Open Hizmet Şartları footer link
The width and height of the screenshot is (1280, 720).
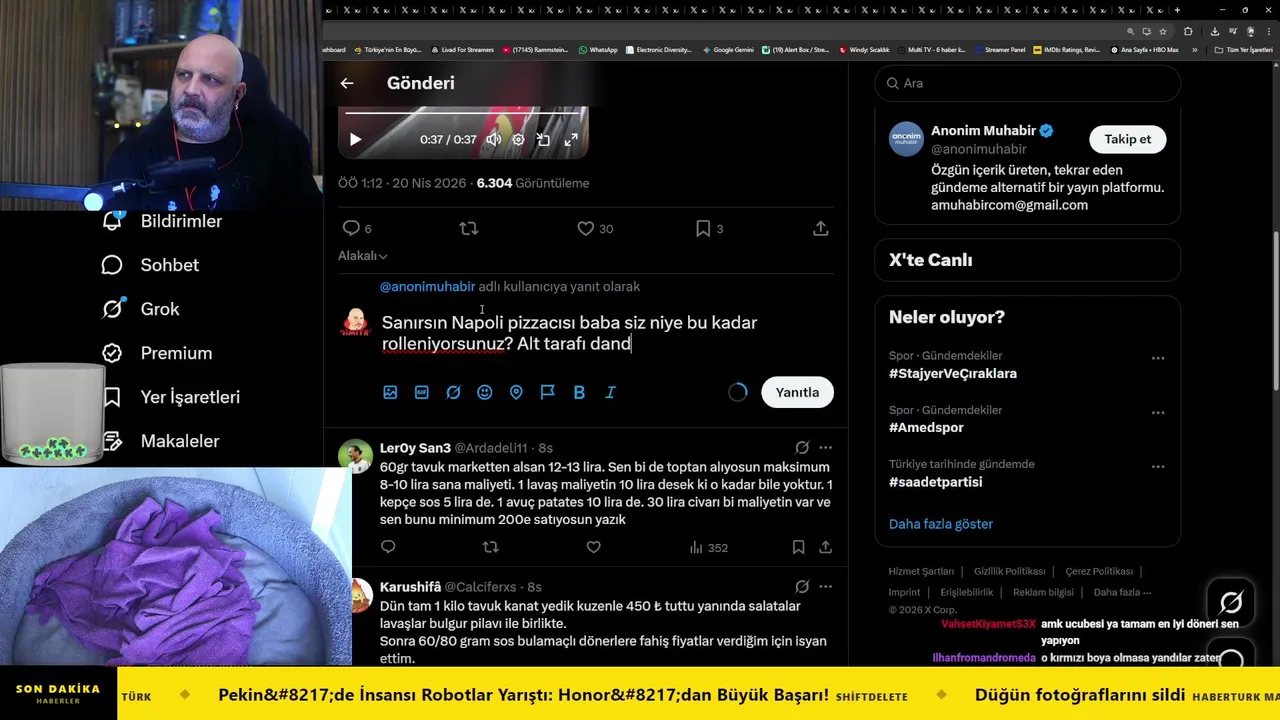pos(921,572)
